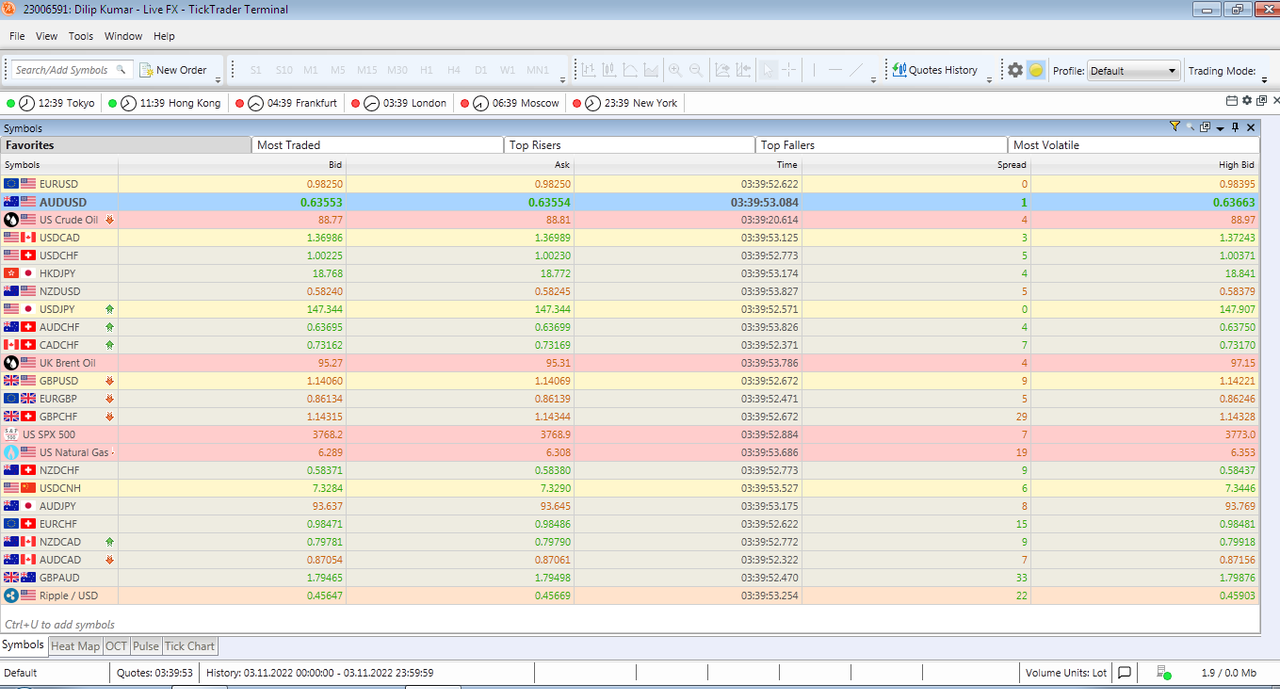The width and height of the screenshot is (1280, 689).
Task: Open settings gear beside Profile selector
Action: 1015,70
